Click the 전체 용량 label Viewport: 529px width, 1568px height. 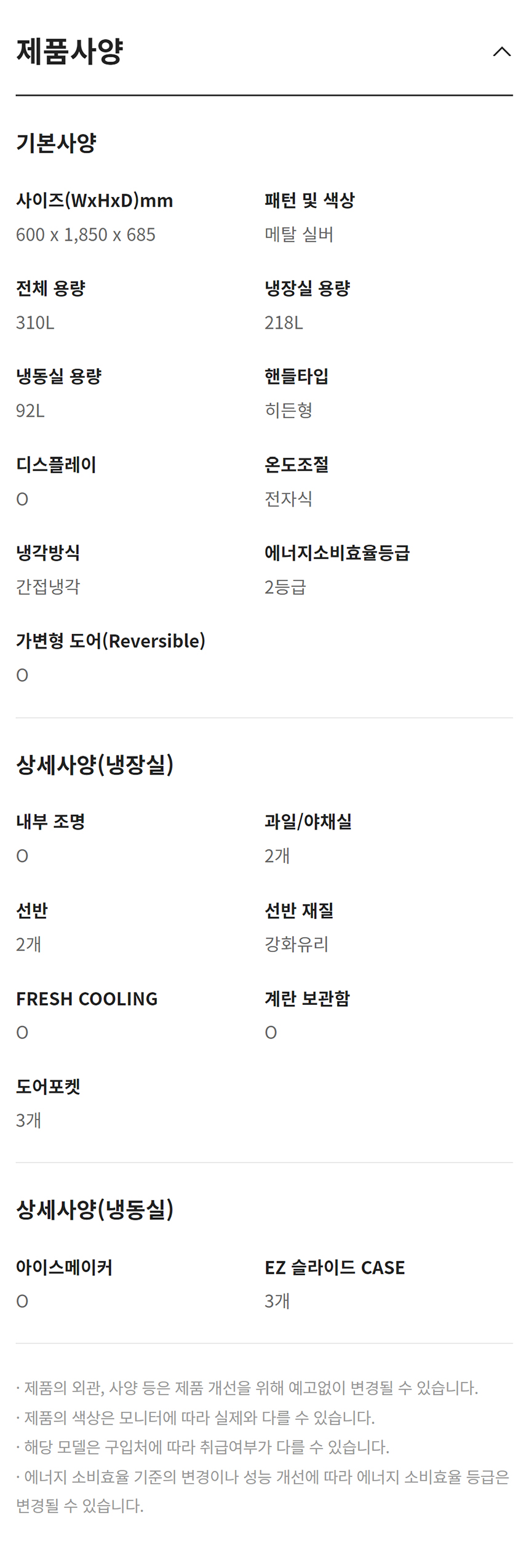click(50, 289)
